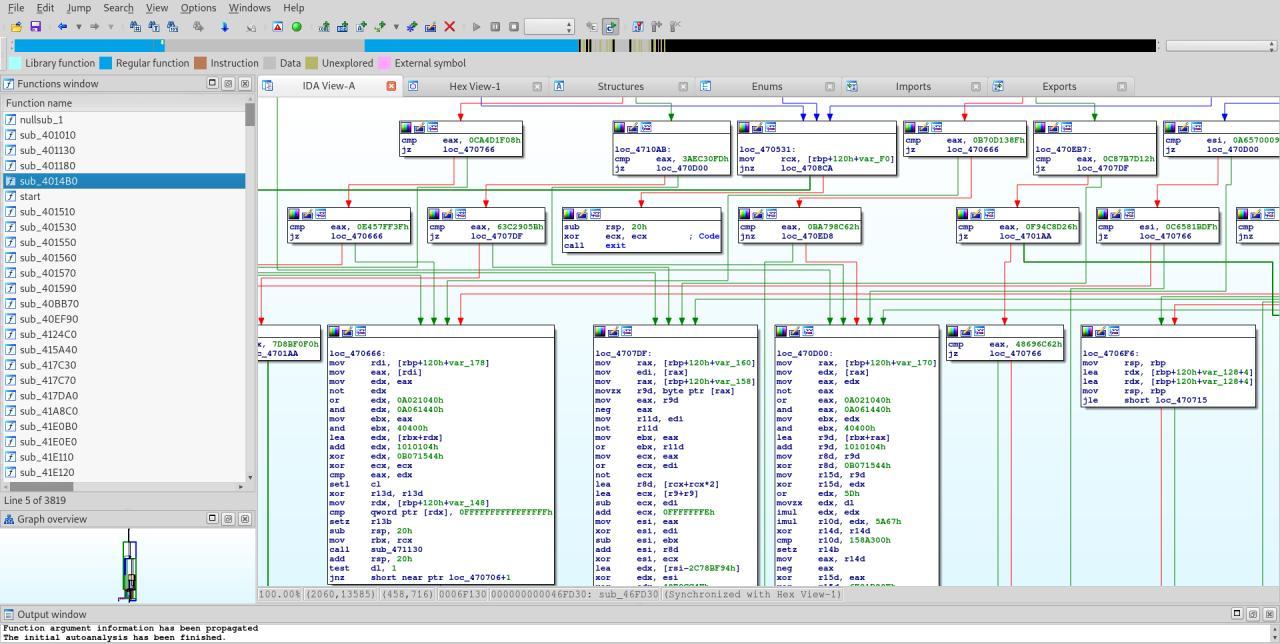
Task: Navigate forward with the blue right arrow icon
Action: point(94,25)
